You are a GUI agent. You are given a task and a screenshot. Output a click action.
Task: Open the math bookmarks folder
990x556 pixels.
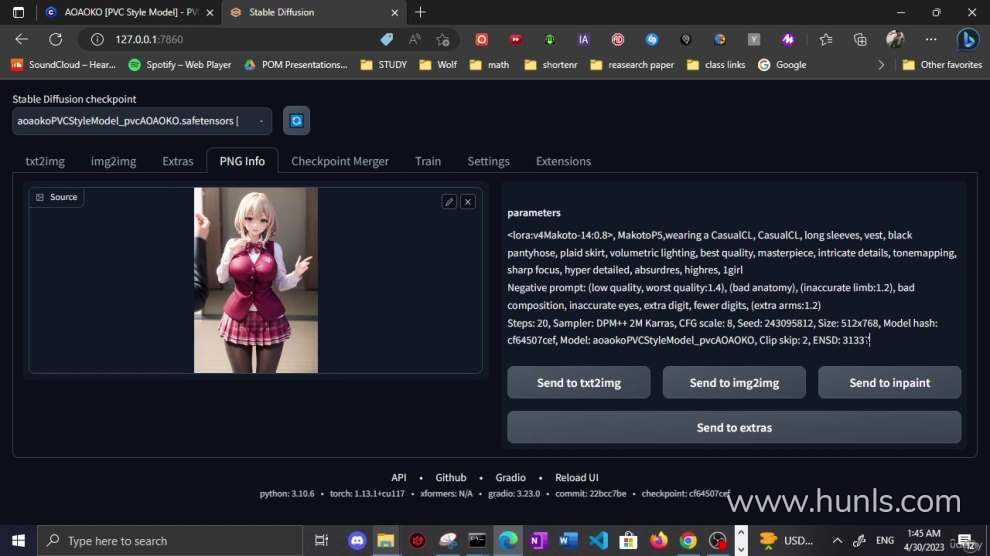[490, 64]
